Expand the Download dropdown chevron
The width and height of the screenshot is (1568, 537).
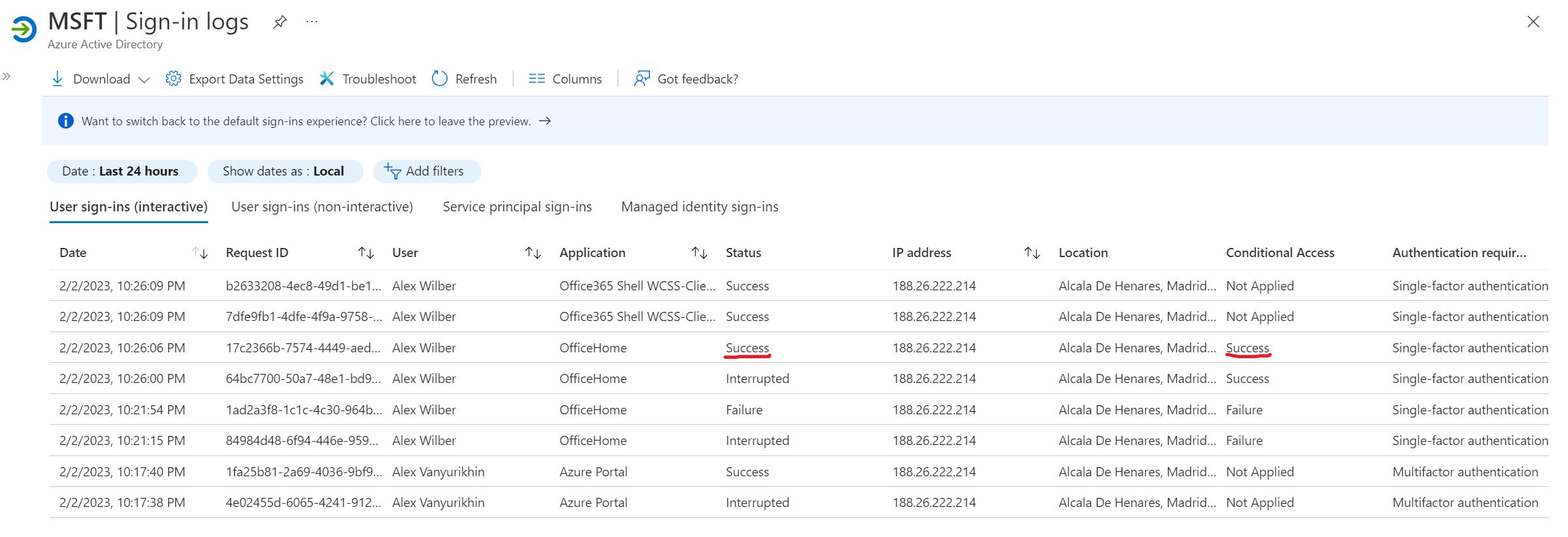[x=145, y=80]
